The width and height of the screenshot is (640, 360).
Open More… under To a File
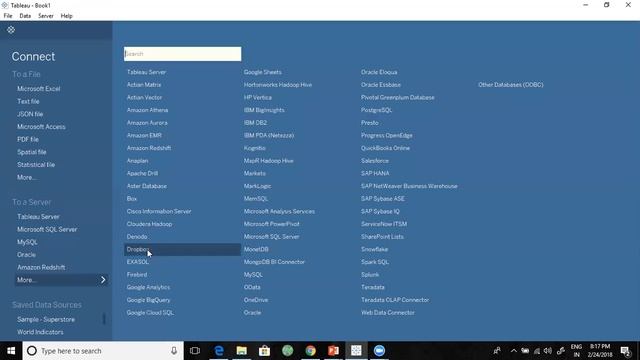pyautogui.click(x=27, y=177)
